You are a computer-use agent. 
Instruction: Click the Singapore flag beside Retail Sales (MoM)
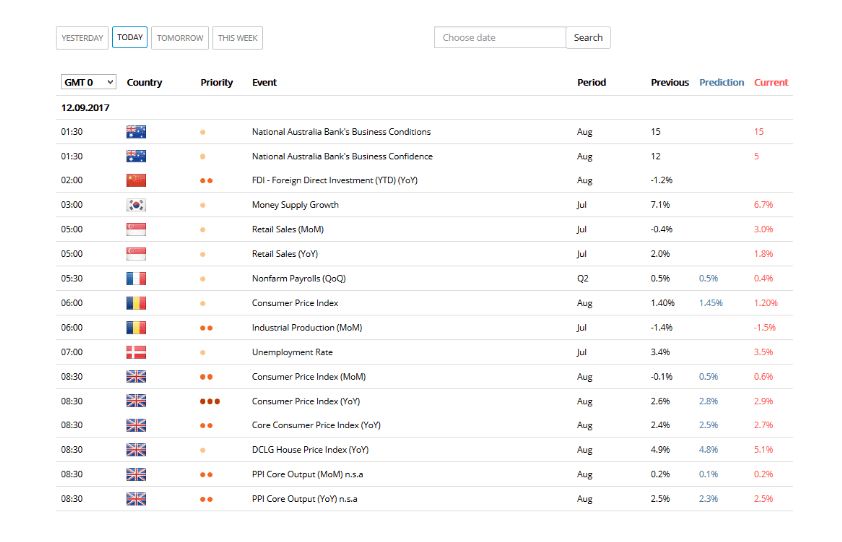click(136, 229)
